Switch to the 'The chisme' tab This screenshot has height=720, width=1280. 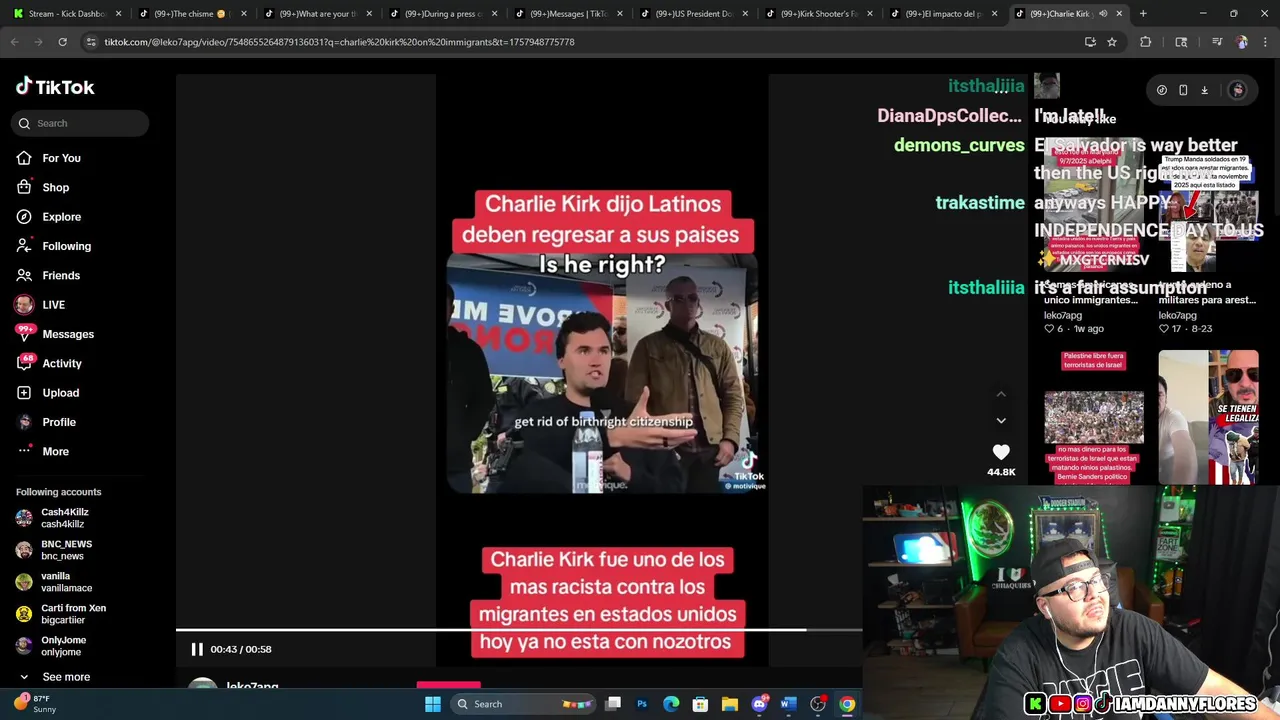pos(191,14)
